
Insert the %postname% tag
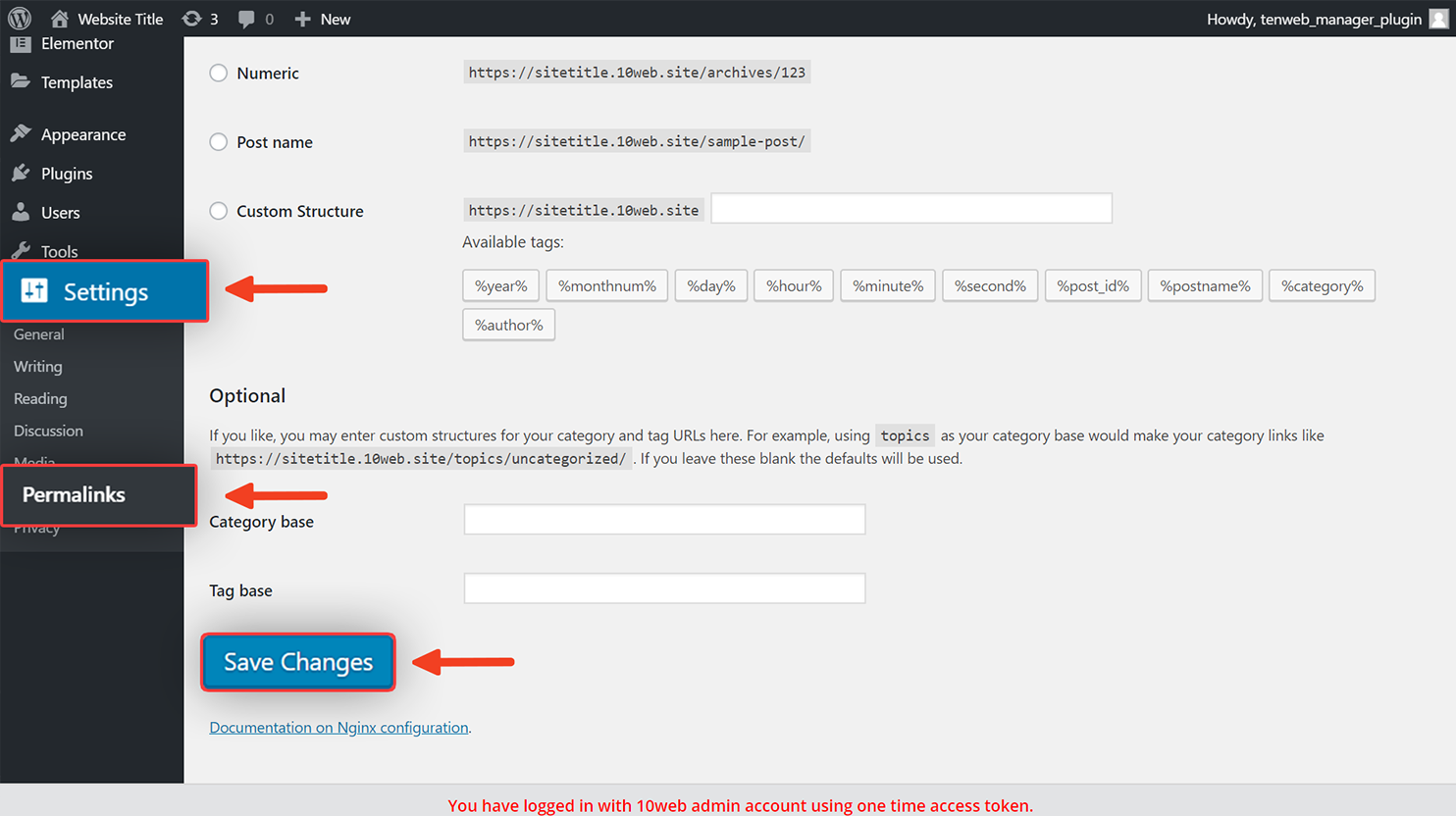click(1205, 285)
